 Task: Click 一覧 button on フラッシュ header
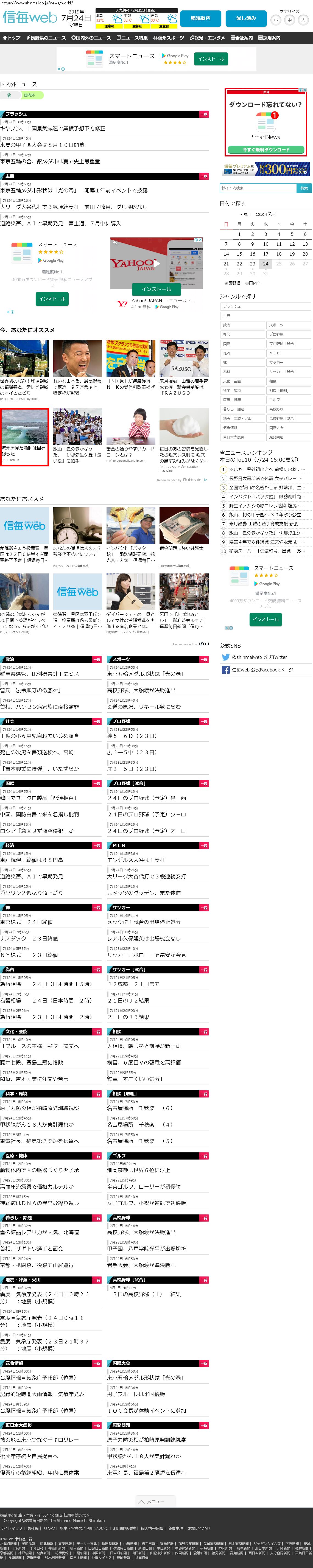204,114
